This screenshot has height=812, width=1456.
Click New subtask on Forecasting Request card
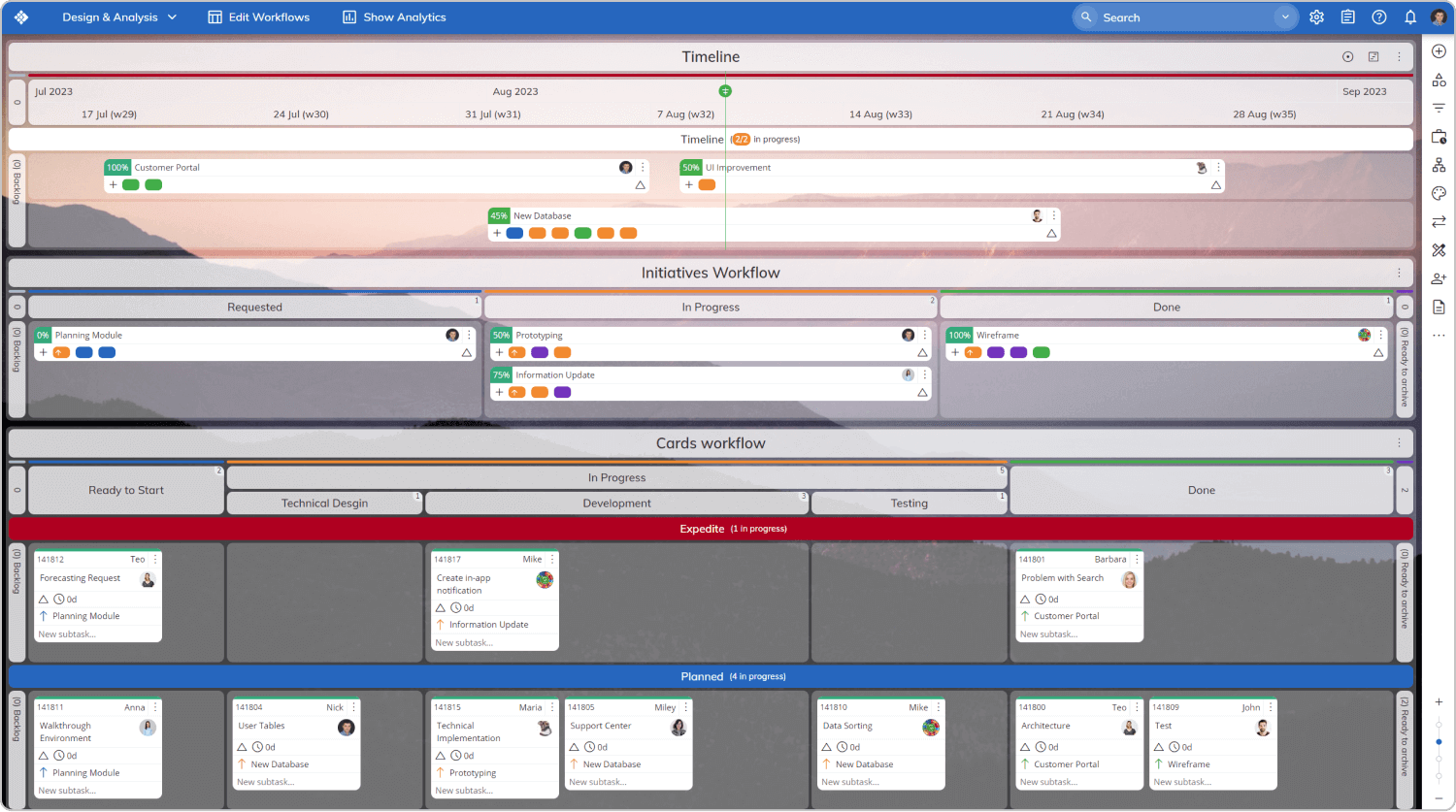[x=67, y=634]
